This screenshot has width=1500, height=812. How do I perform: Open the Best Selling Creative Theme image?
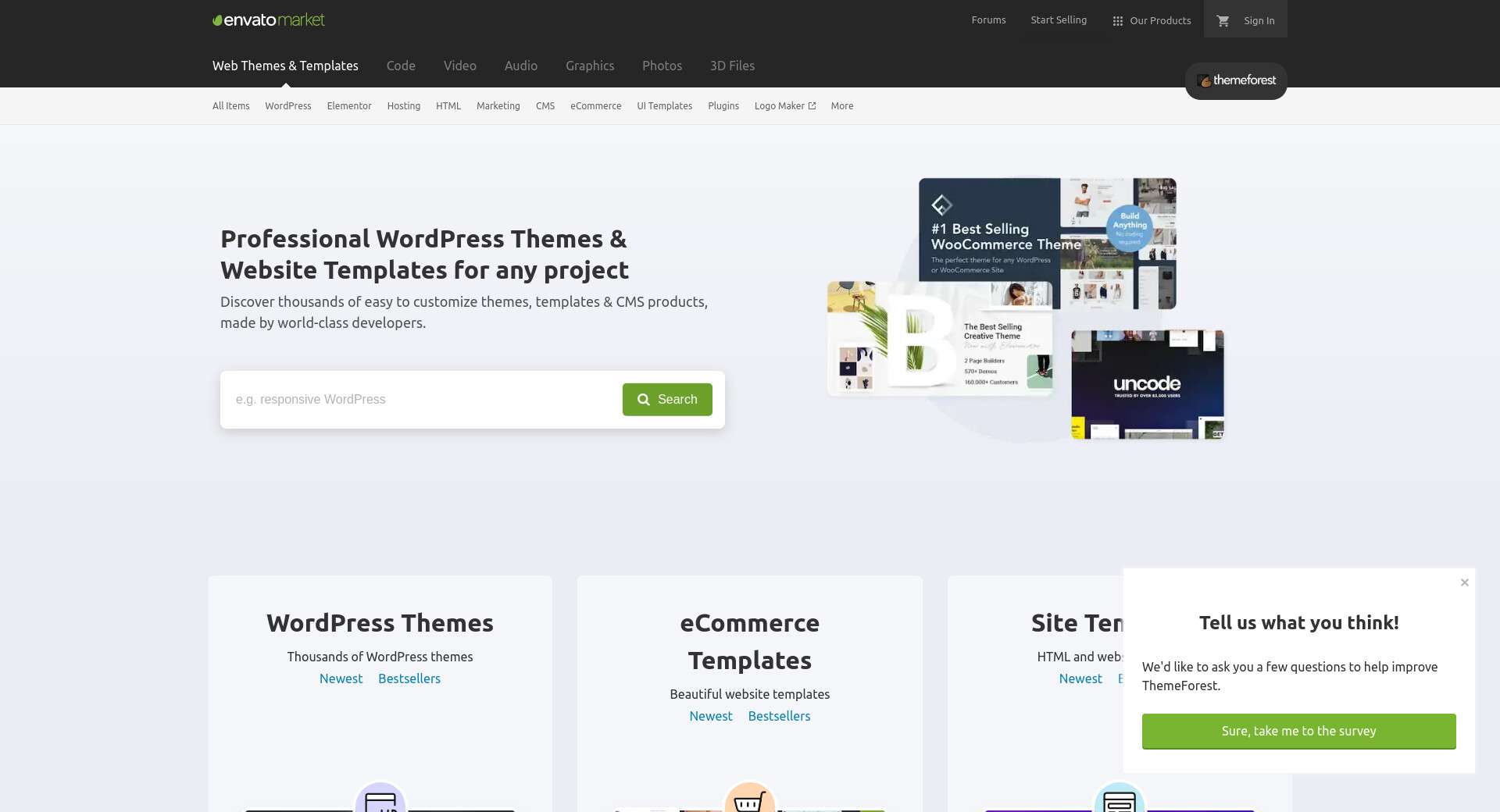[940, 338]
